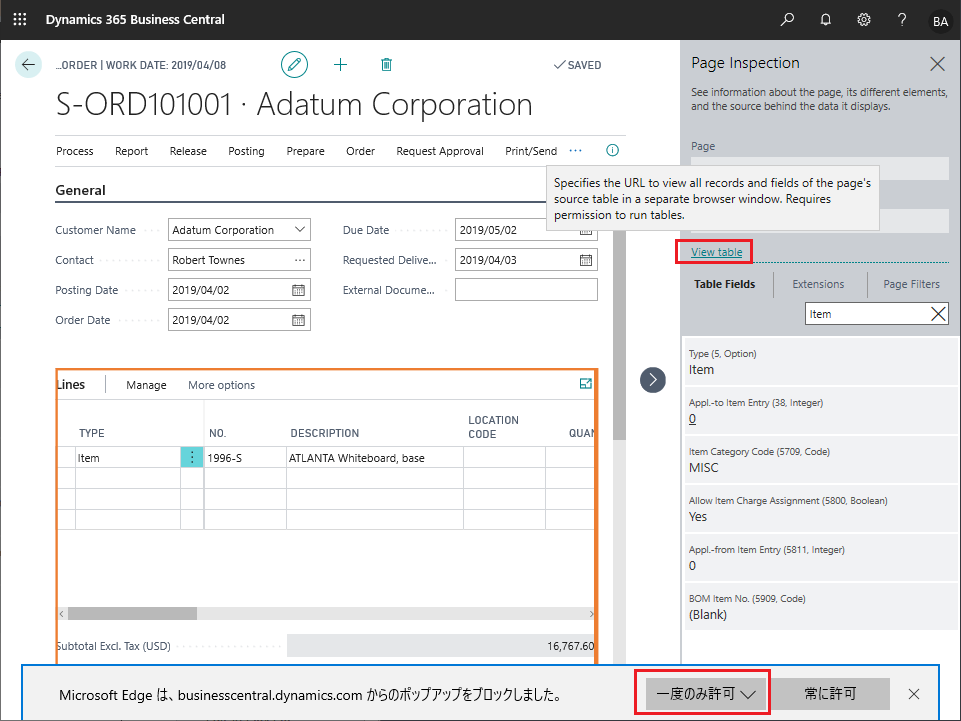Switch to the Page Filters tab
This screenshot has height=721, width=961.
tap(911, 284)
